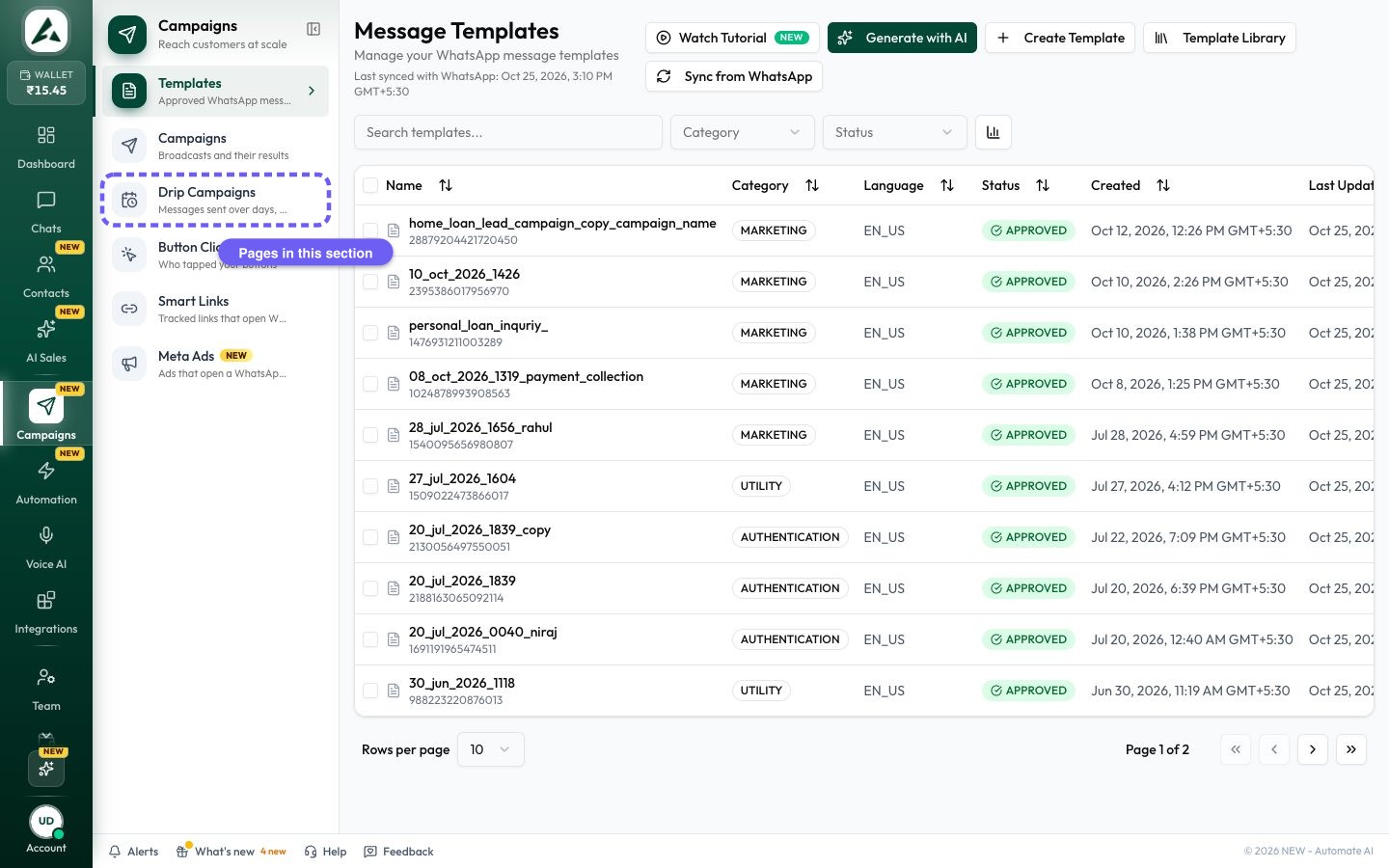
Task: Click the wallet balance ₹15.45
Action: tap(46, 84)
